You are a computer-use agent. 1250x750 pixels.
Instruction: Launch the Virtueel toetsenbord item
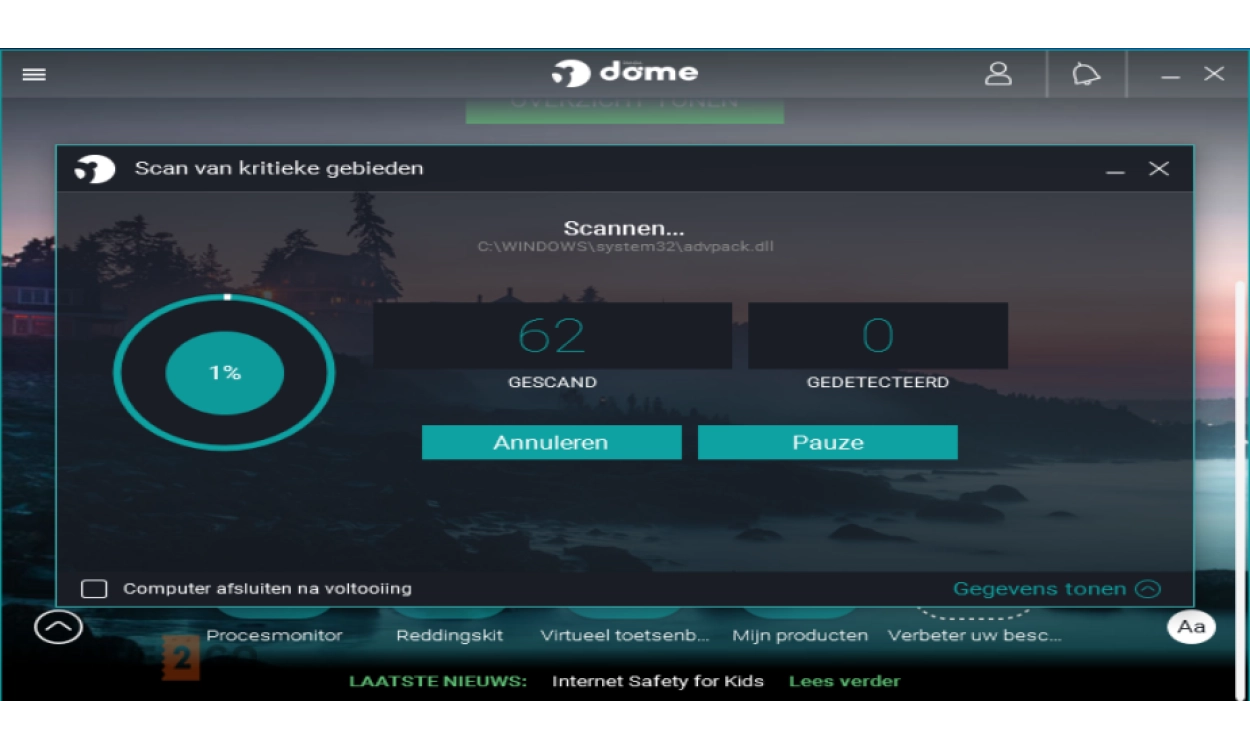624,635
